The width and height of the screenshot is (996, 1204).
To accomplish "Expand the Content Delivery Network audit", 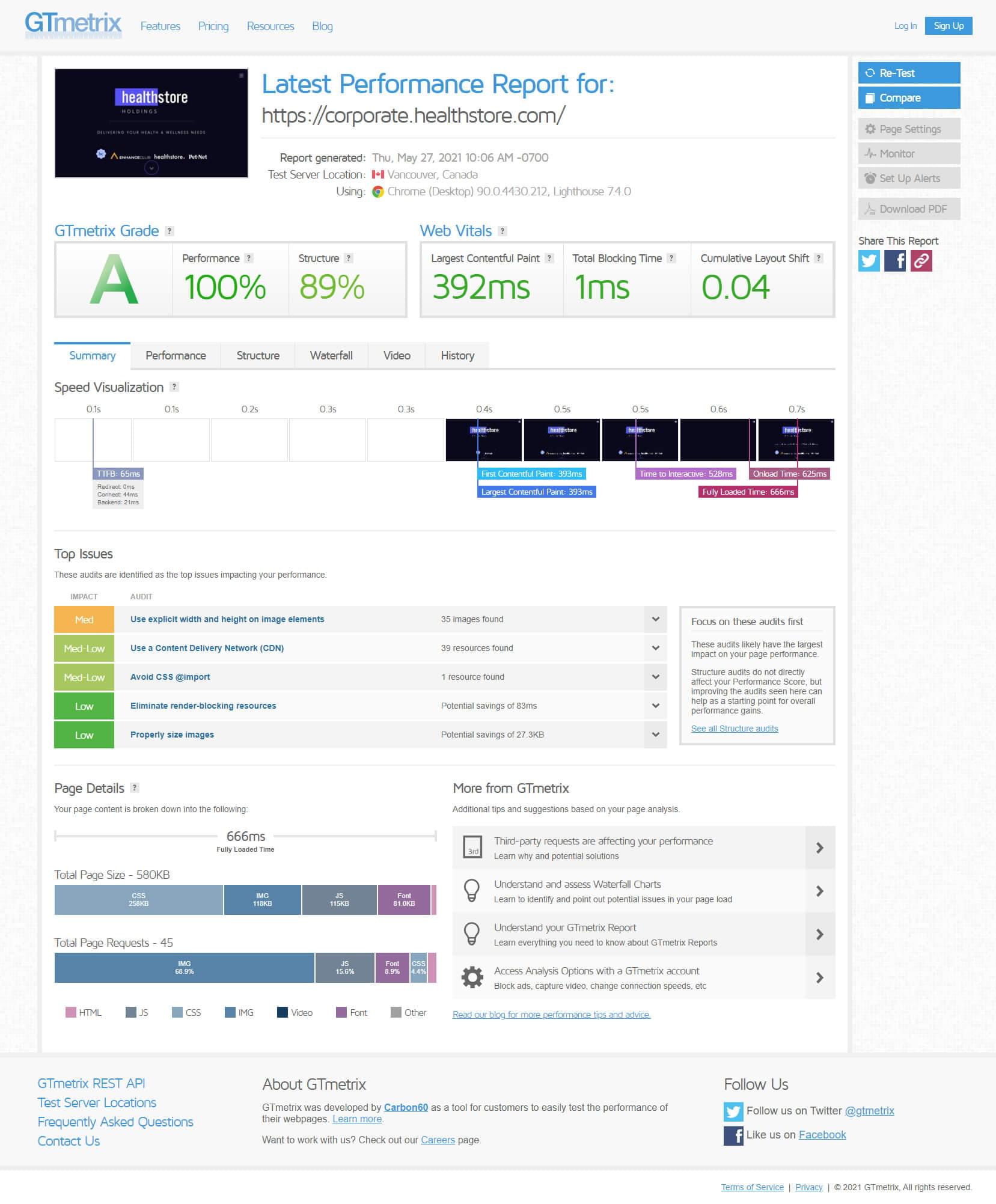I will [655, 648].
